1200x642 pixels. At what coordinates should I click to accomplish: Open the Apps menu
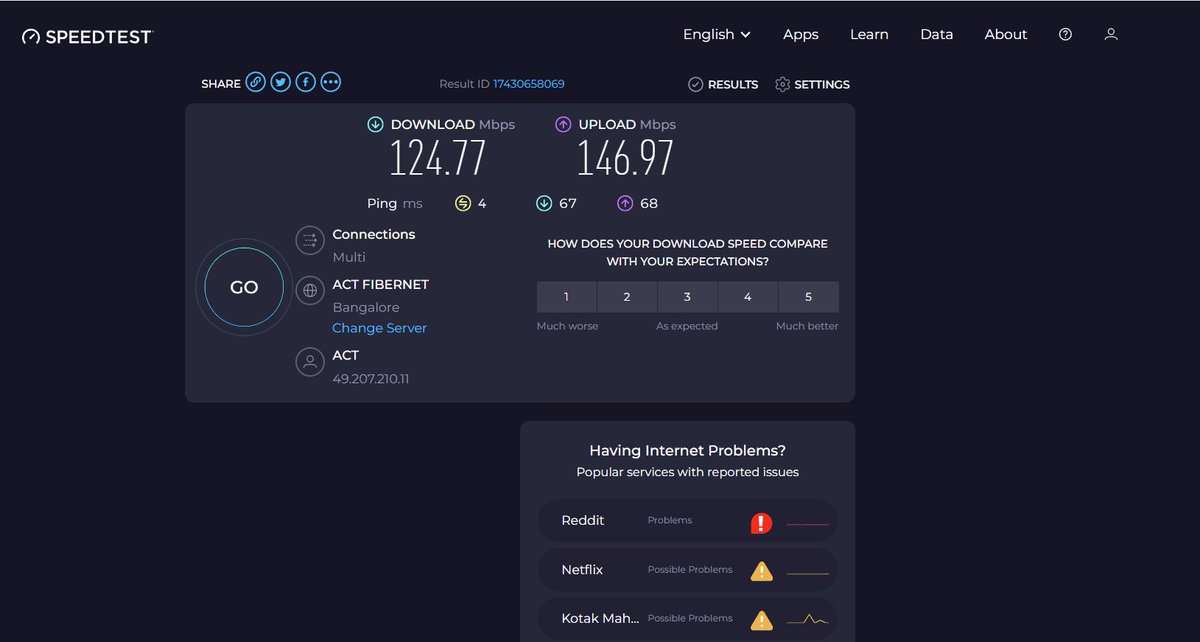pos(801,34)
